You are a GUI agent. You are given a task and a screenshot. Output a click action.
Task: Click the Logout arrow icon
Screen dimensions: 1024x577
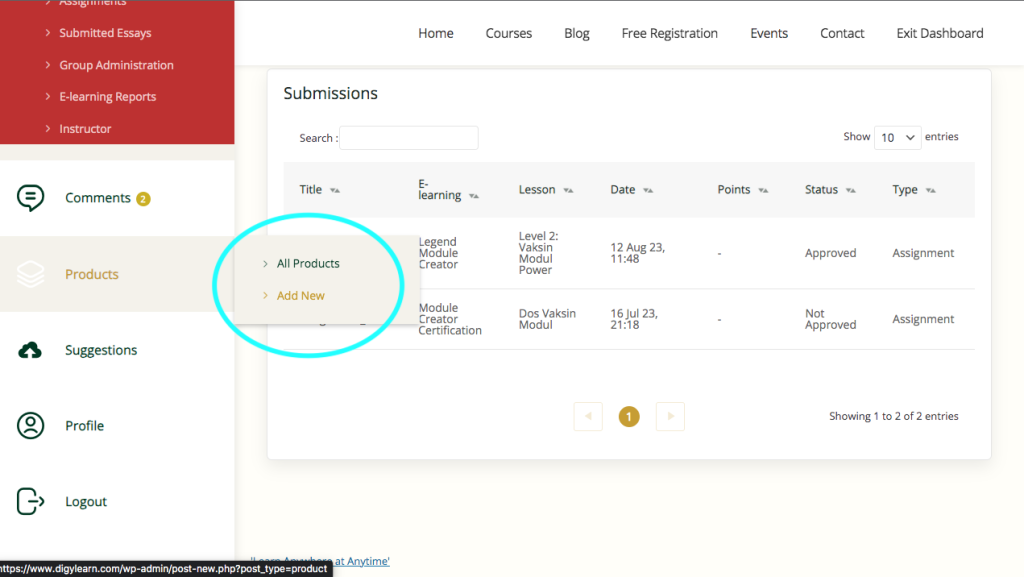31,502
